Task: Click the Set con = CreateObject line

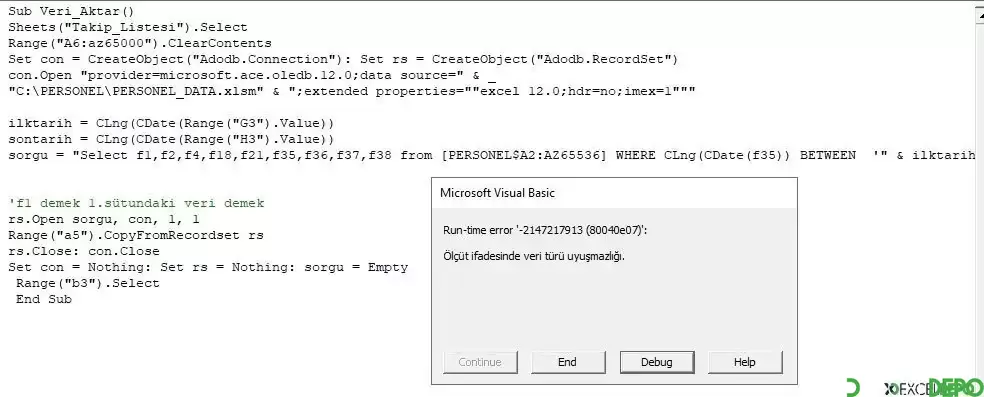Action: (343, 60)
